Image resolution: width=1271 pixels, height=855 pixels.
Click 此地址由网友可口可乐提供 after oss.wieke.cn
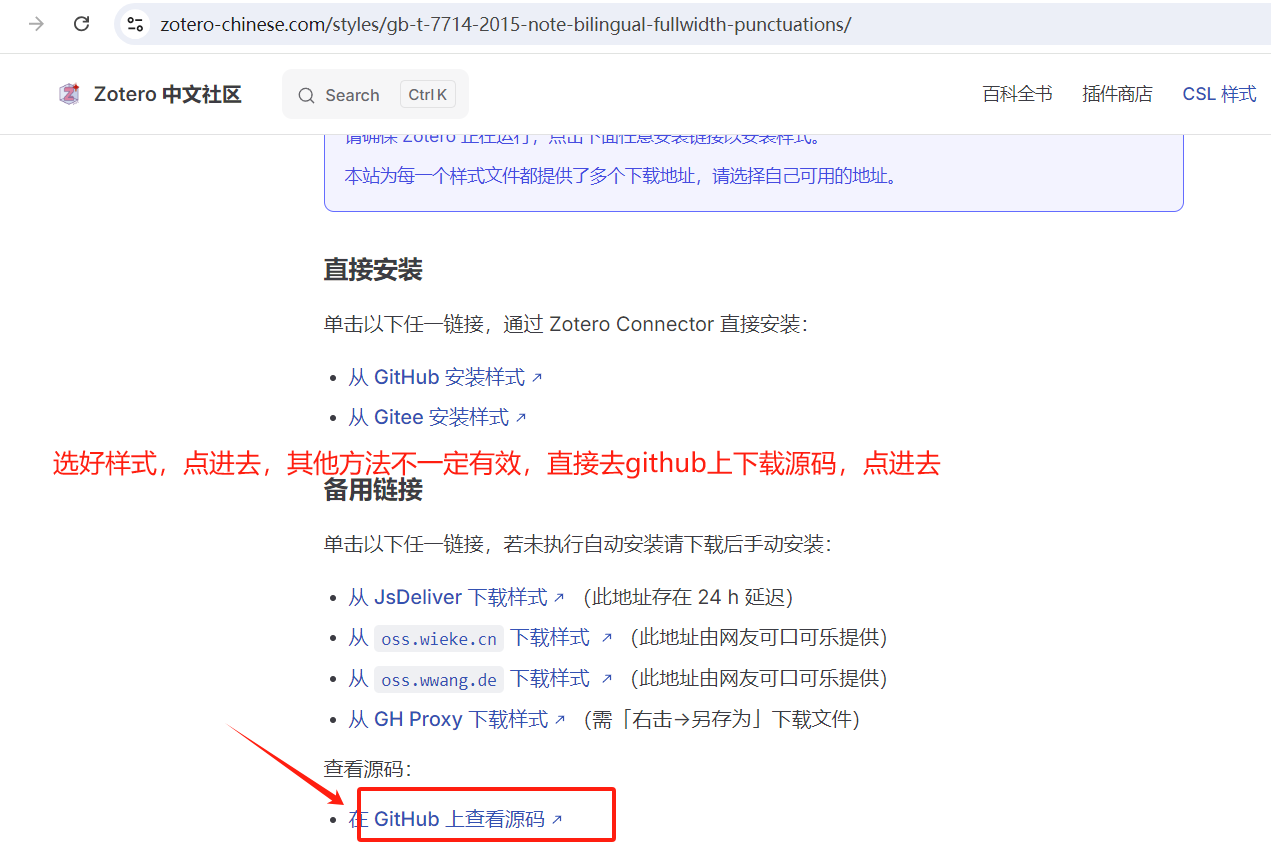pos(758,638)
